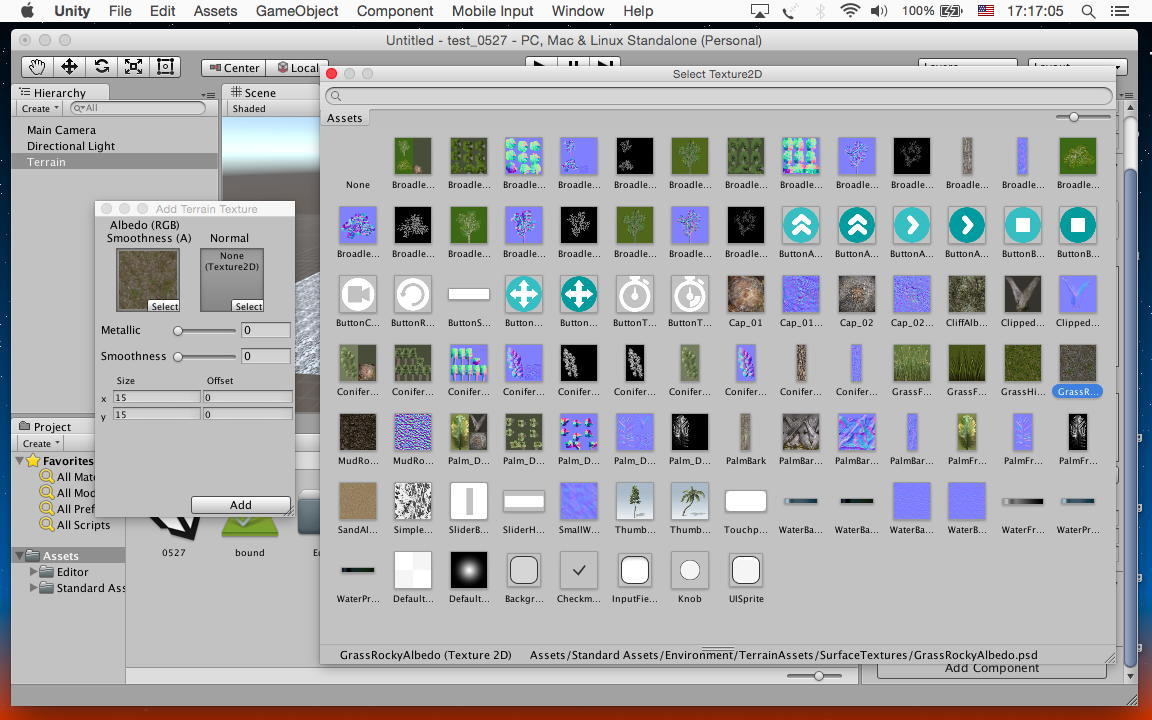Select the Hand tool in the toolbar
The height and width of the screenshot is (720, 1152).
click(37, 67)
